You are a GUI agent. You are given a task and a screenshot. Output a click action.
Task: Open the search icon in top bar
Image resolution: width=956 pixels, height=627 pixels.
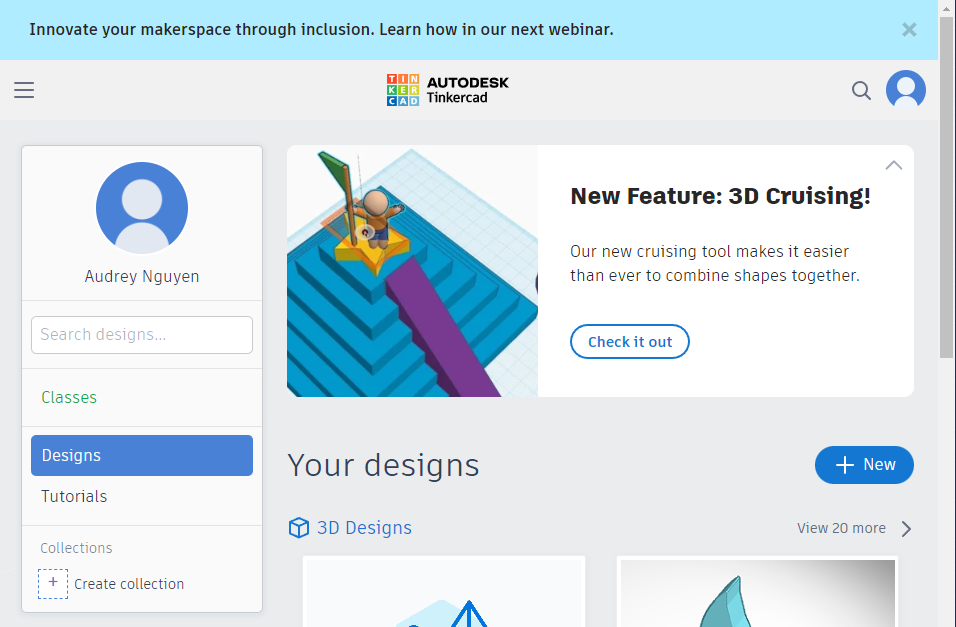pyautogui.click(x=861, y=90)
